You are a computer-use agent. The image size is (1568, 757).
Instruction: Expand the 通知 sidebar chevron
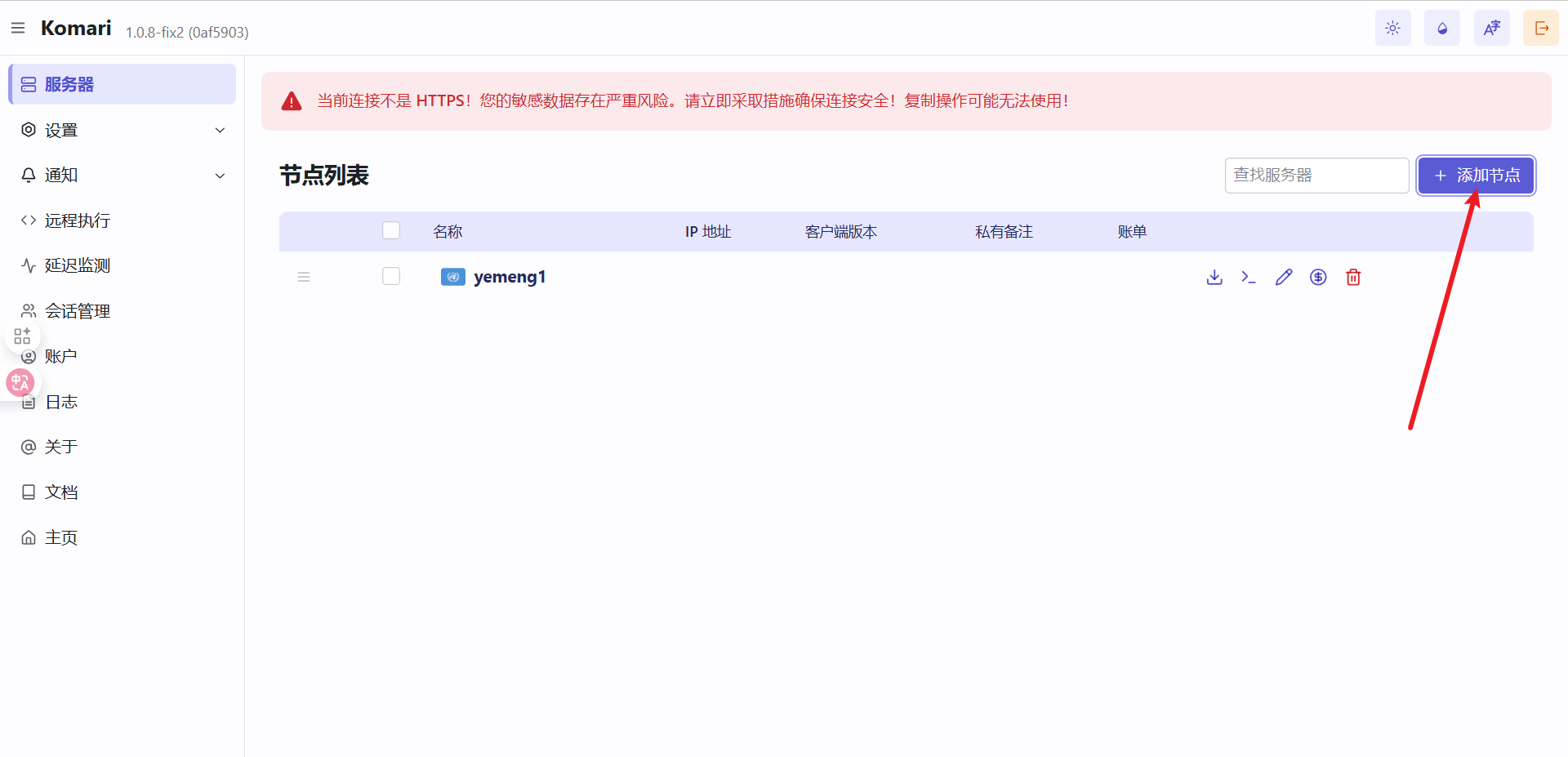pos(220,176)
